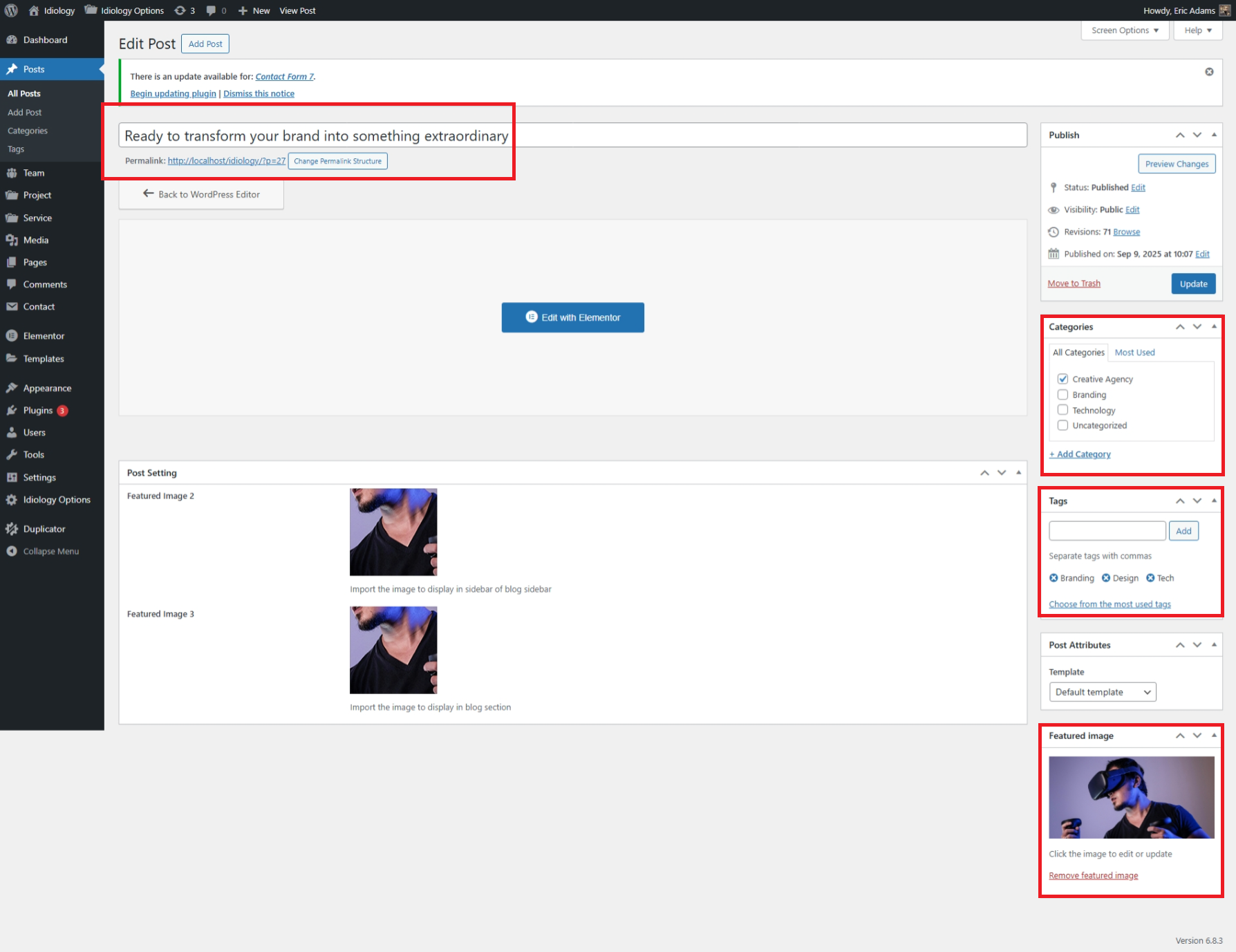This screenshot has width=1236, height=952.
Task: Open Elementor in the sidebar menu
Action: pos(44,336)
